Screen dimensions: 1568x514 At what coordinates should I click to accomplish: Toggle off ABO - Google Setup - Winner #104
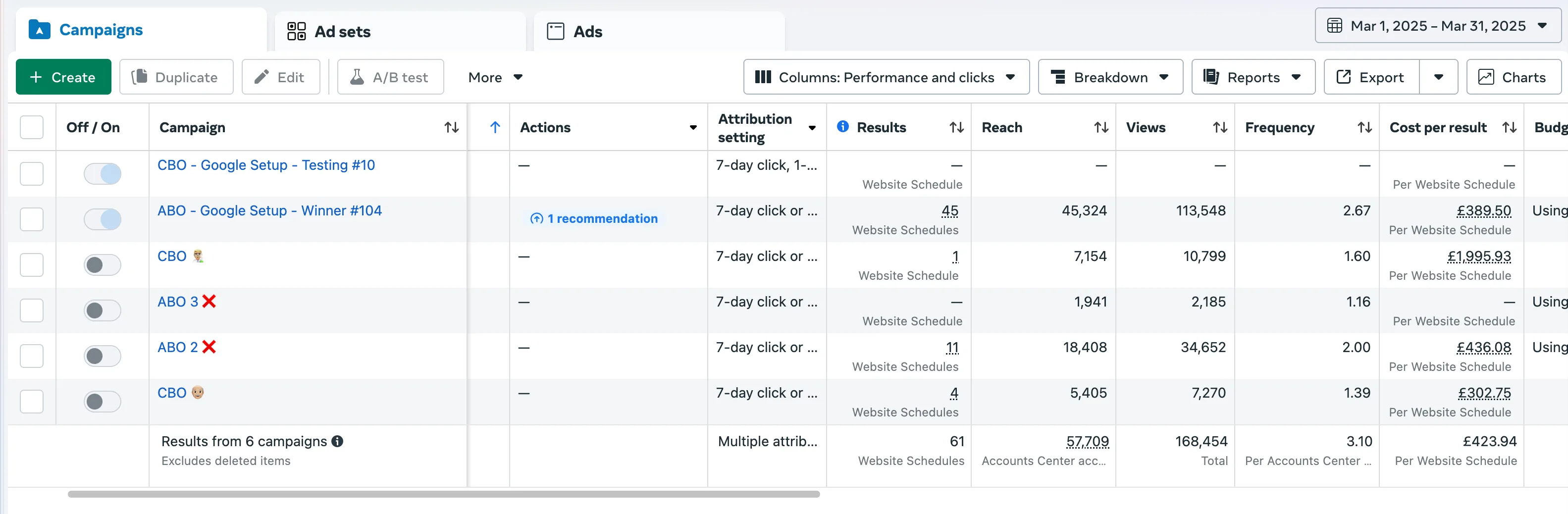(102, 219)
